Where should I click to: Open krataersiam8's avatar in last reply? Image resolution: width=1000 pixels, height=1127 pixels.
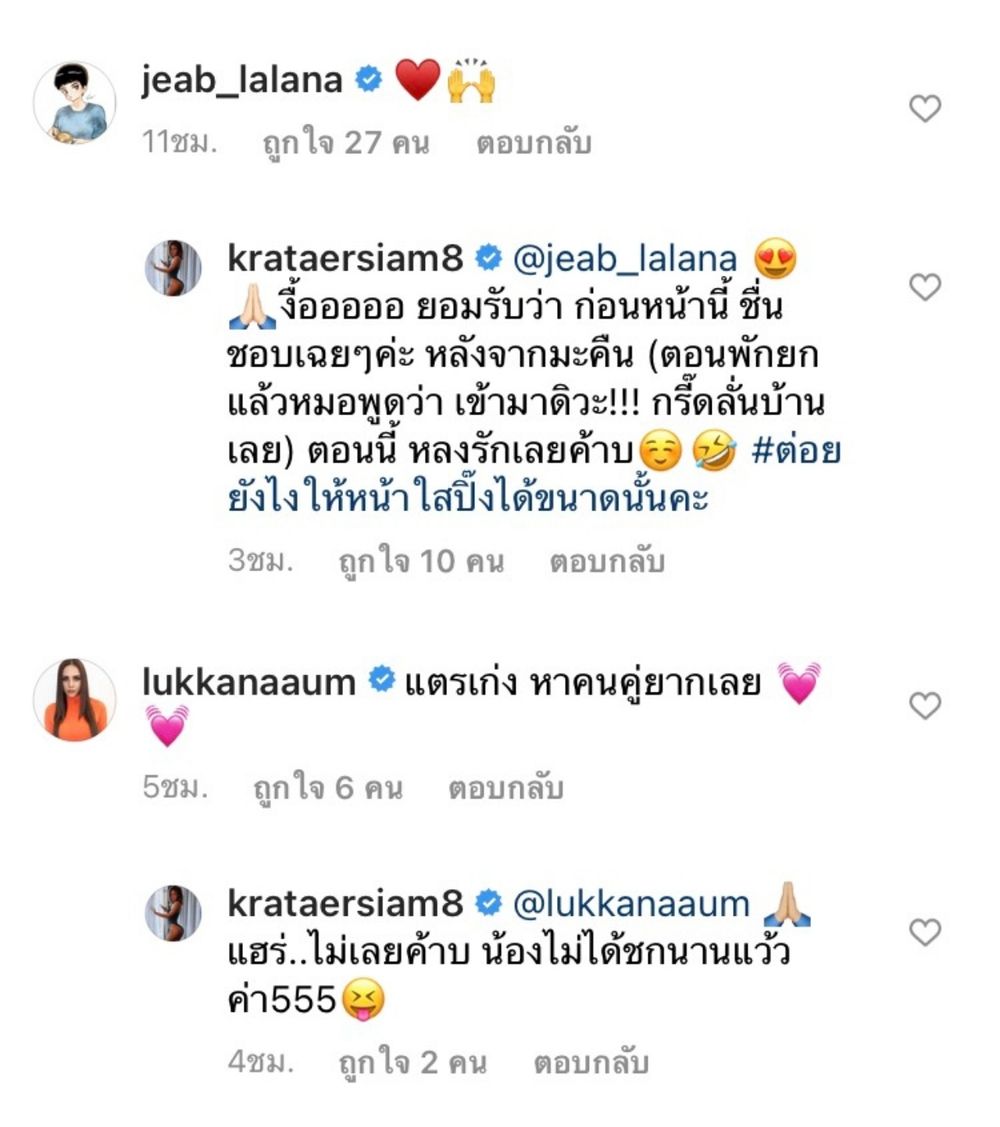pyautogui.click(x=173, y=913)
